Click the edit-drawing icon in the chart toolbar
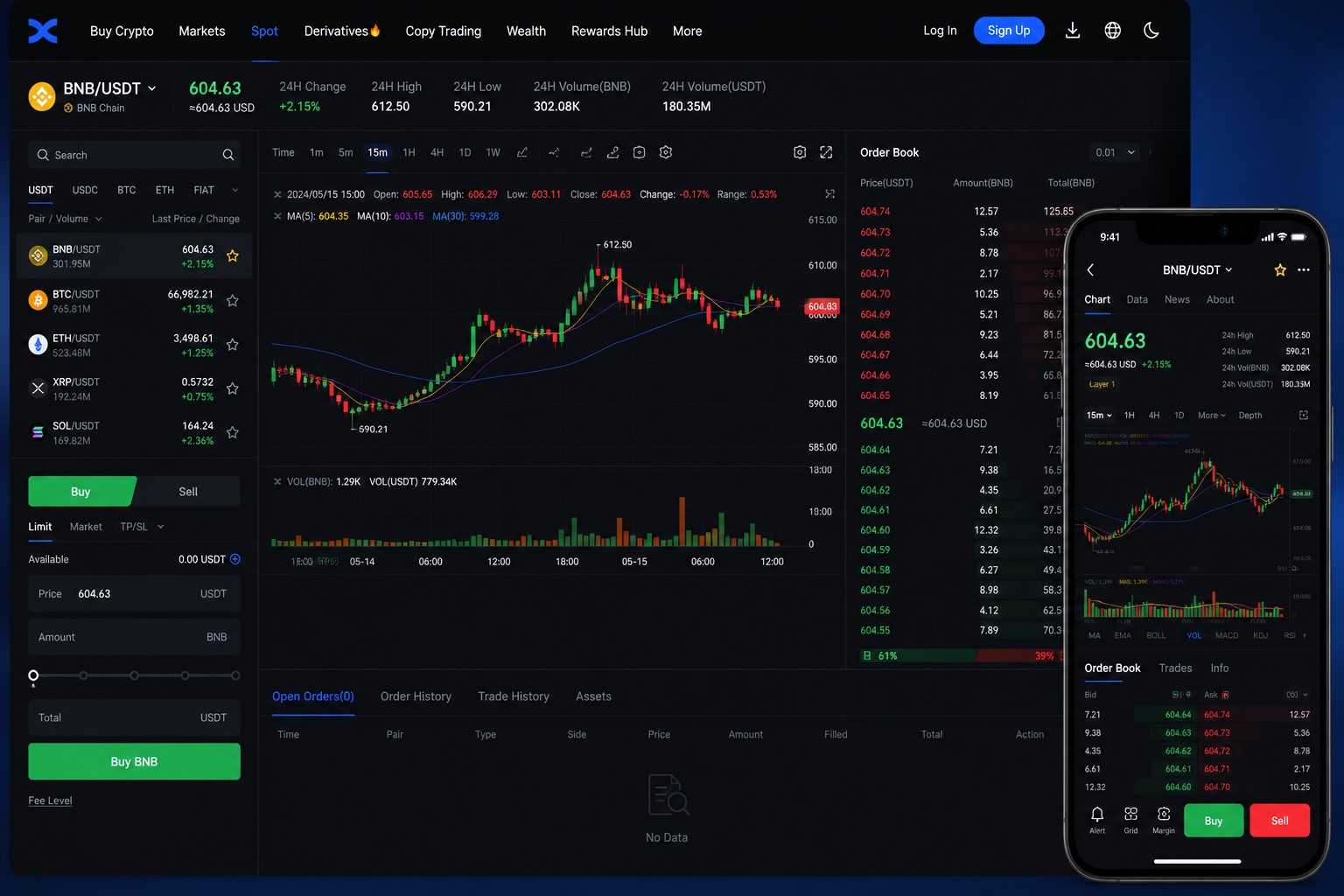The image size is (1344, 896). (x=612, y=152)
